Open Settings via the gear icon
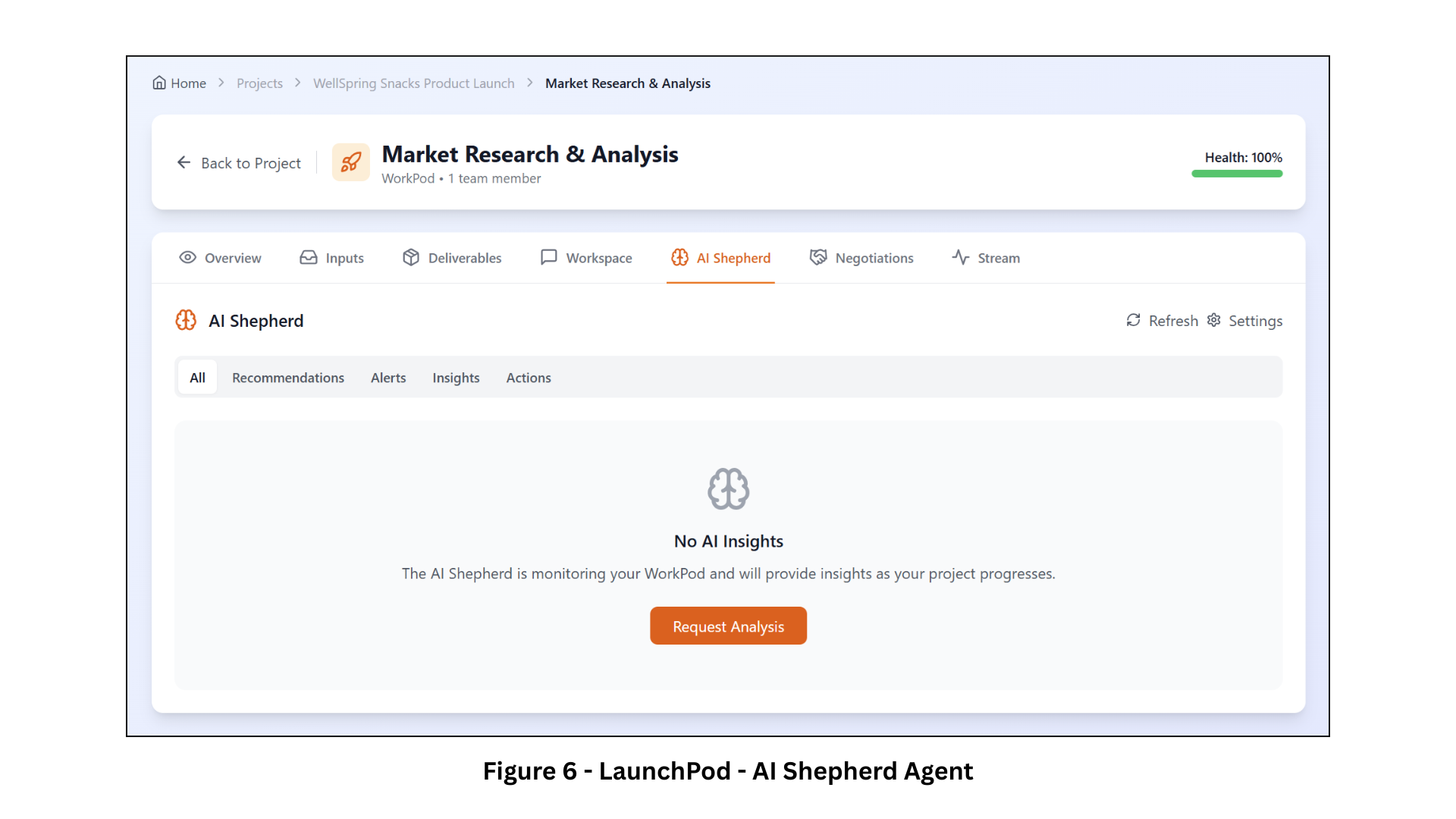This screenshot has width=1456, height=819. pyautogui.click(x=1214, y=320)
